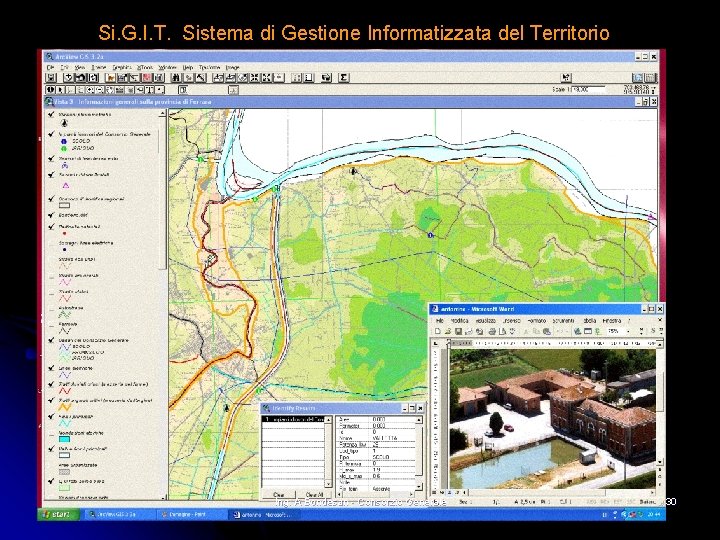Click the grey rectangle legend symbol
720x540 pixels.
click(x=64, y=472)
